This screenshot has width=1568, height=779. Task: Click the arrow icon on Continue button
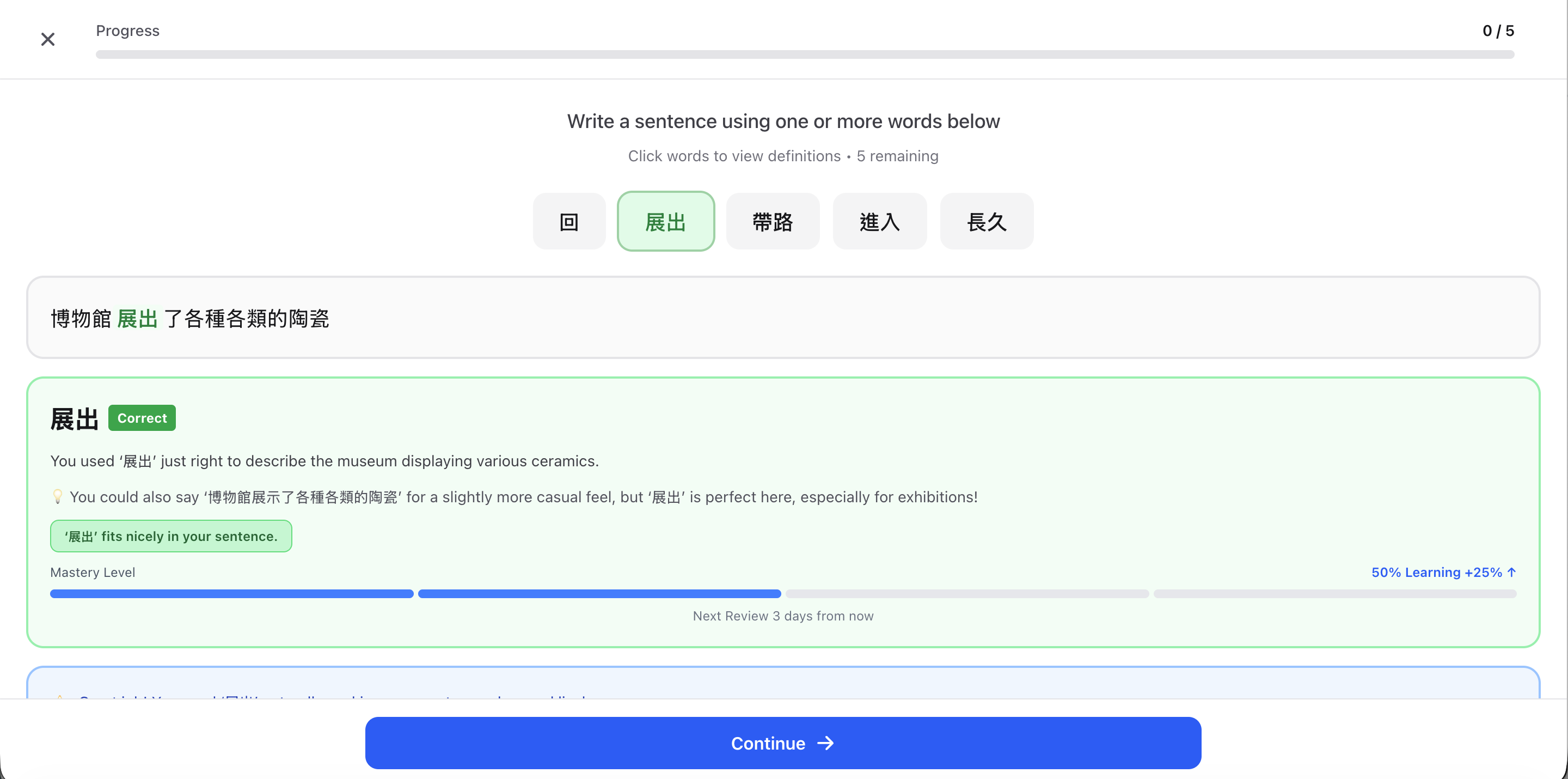pyautogui.click(x=825, y=743)
